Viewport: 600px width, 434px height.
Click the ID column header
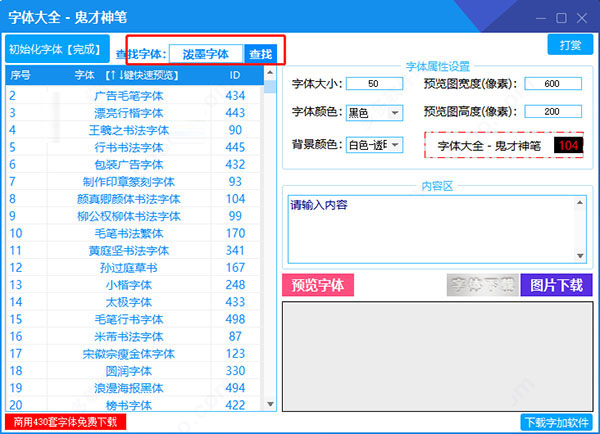pyautogui.click(x=235, y=75)
